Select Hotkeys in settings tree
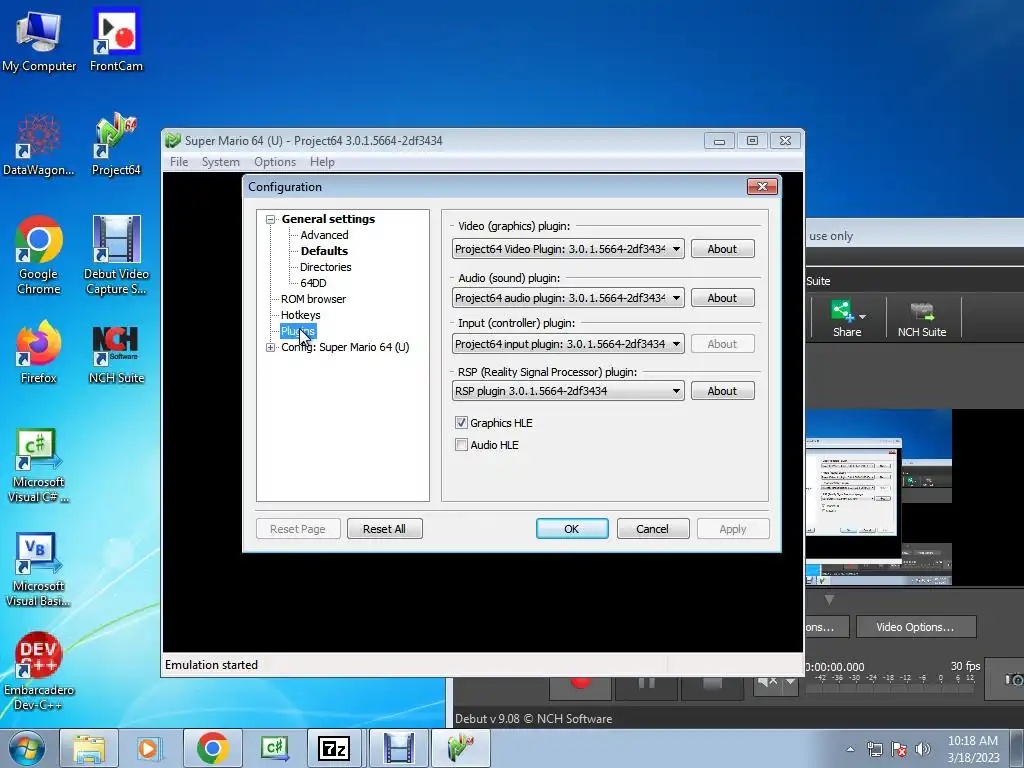1024x768 pixels. (300, 315)
